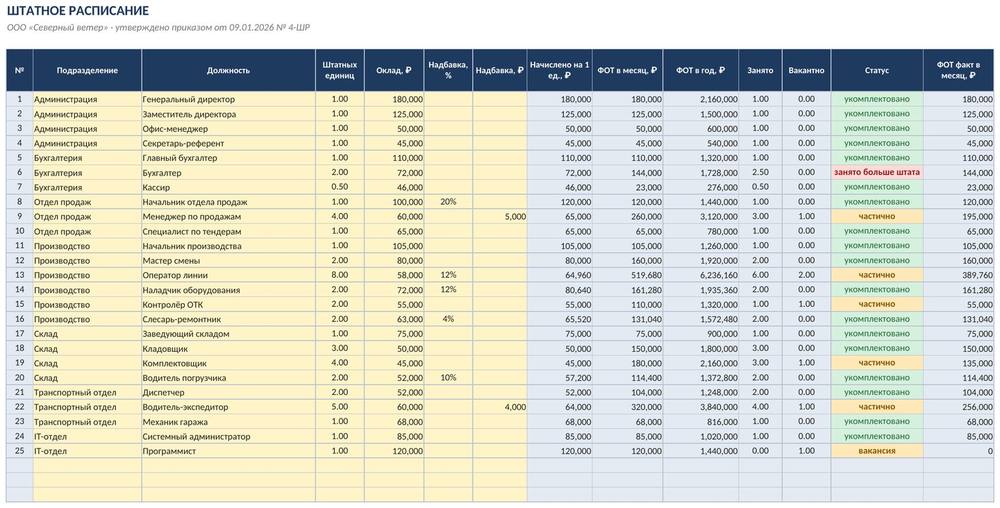Click the 'Начислено на 1 ед., ₽' header

pos(560,70)
